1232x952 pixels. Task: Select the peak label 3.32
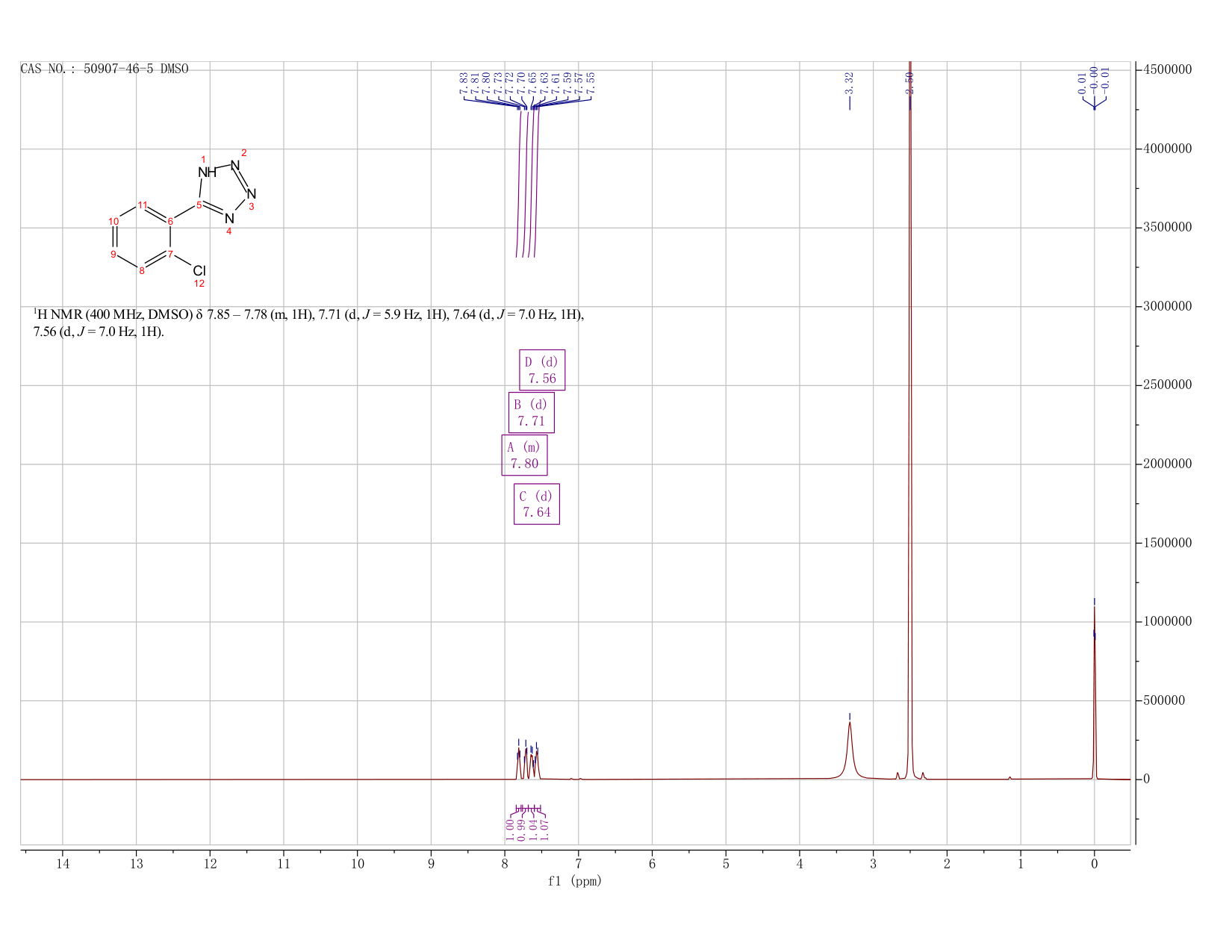(849, 83)
